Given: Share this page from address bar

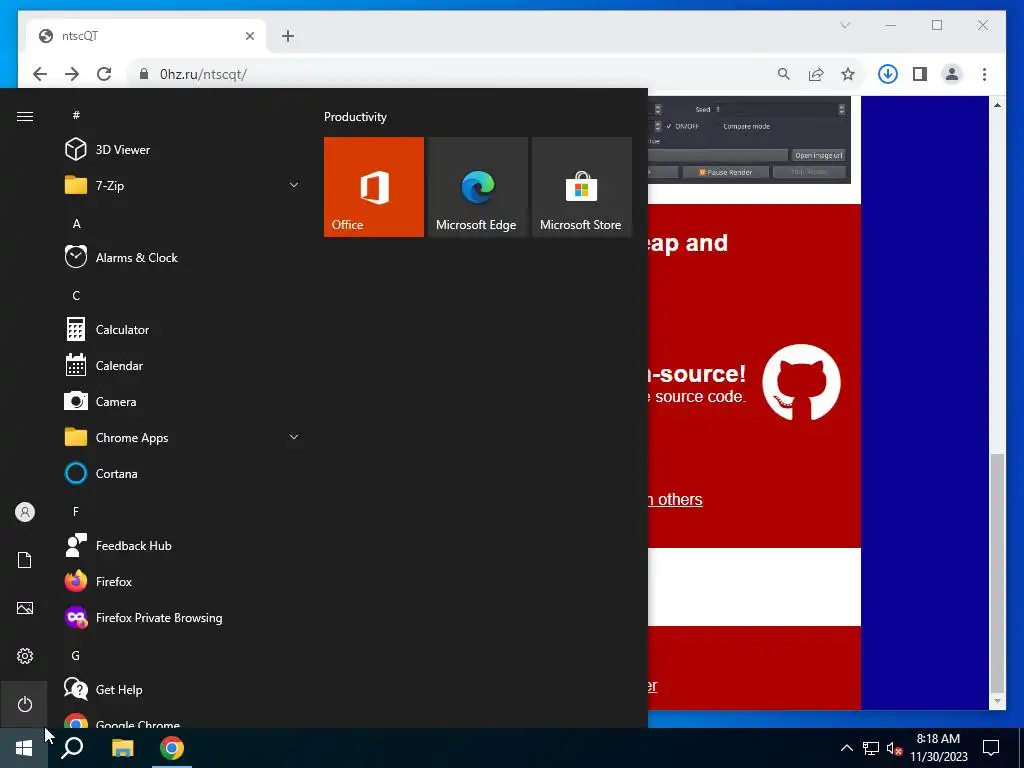Looking at the screenshot, I should tap(816, 74).
